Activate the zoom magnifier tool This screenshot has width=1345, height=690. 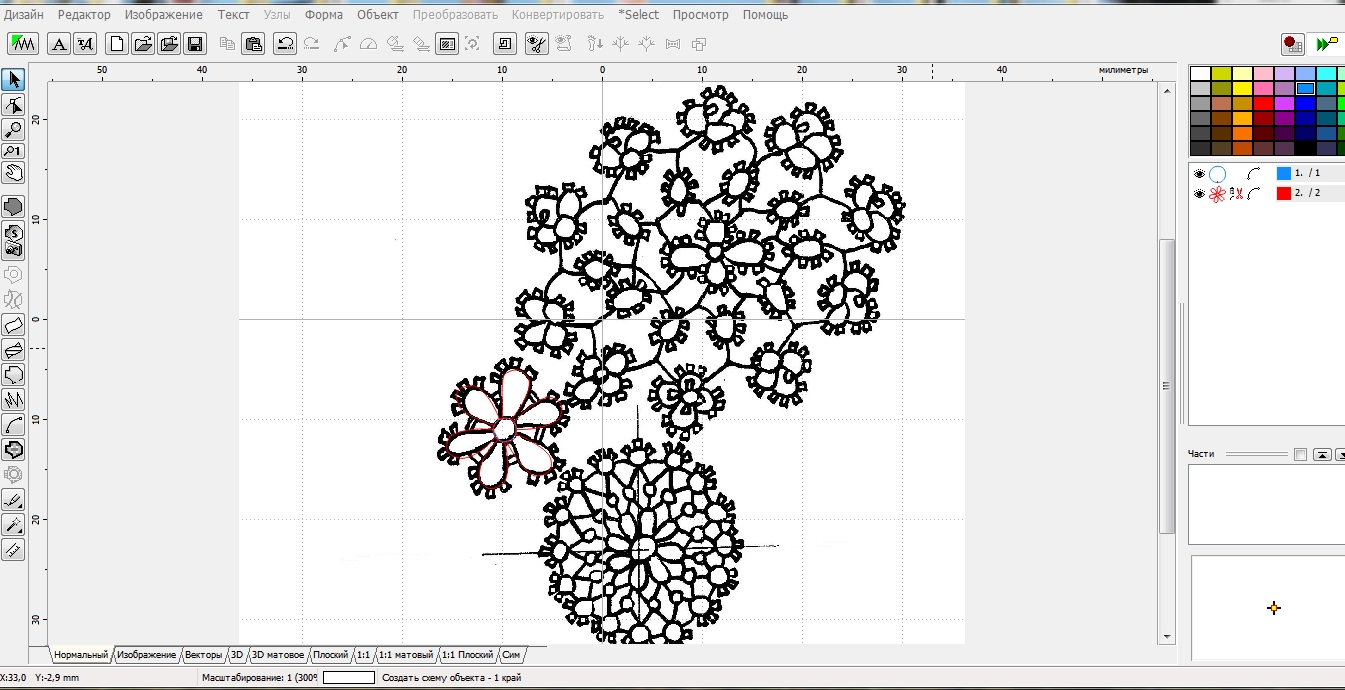click(x=14, y=129)
